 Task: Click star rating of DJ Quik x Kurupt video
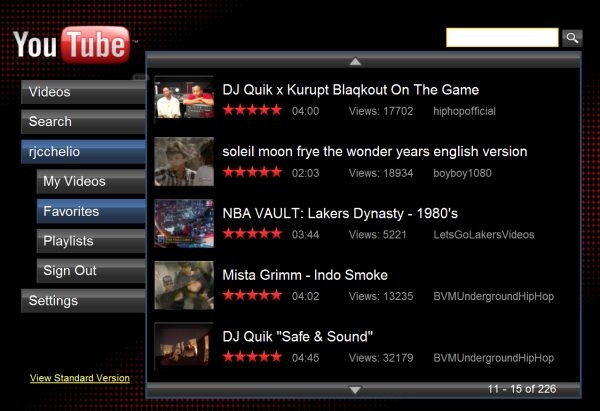[252, 110]
